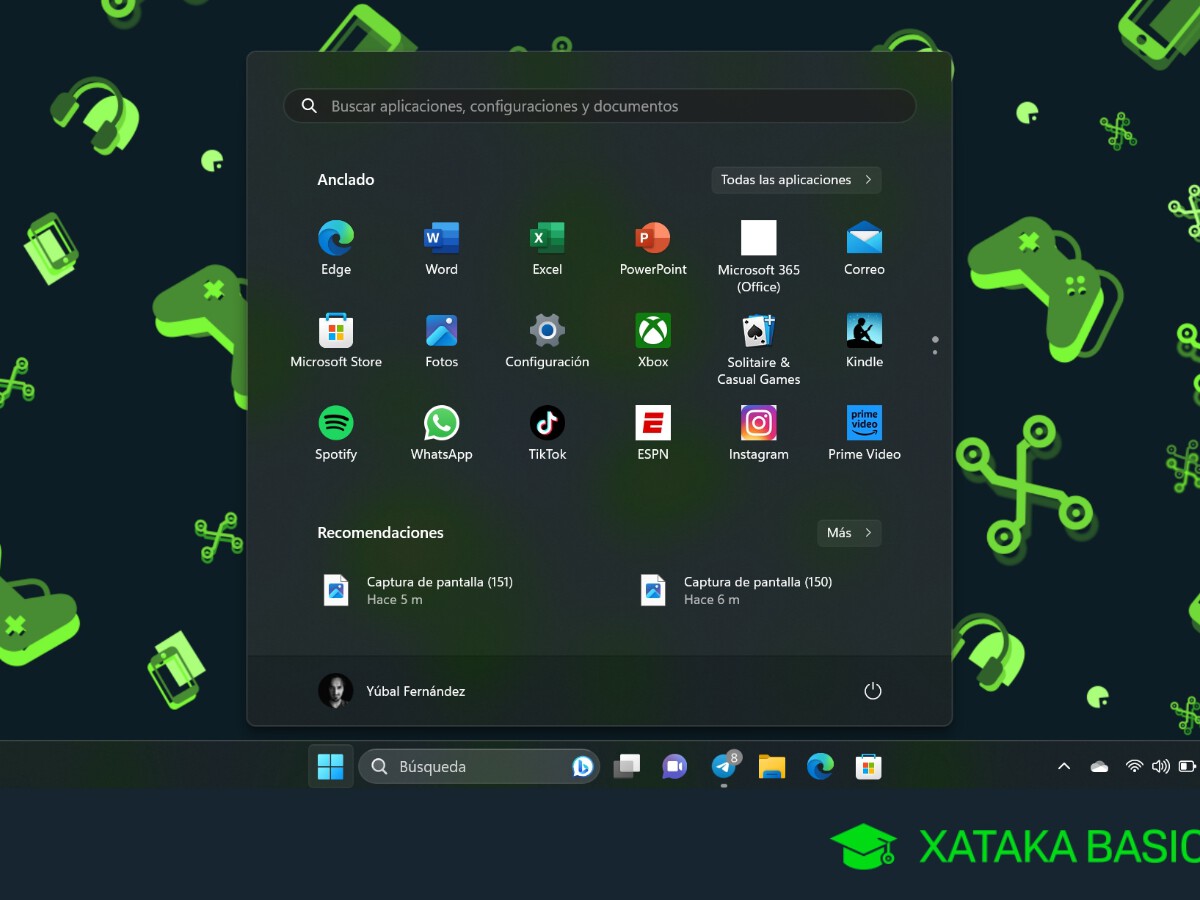Click the Windows Start button
The height and width of the screenshot is (900, 1200).
330,767
